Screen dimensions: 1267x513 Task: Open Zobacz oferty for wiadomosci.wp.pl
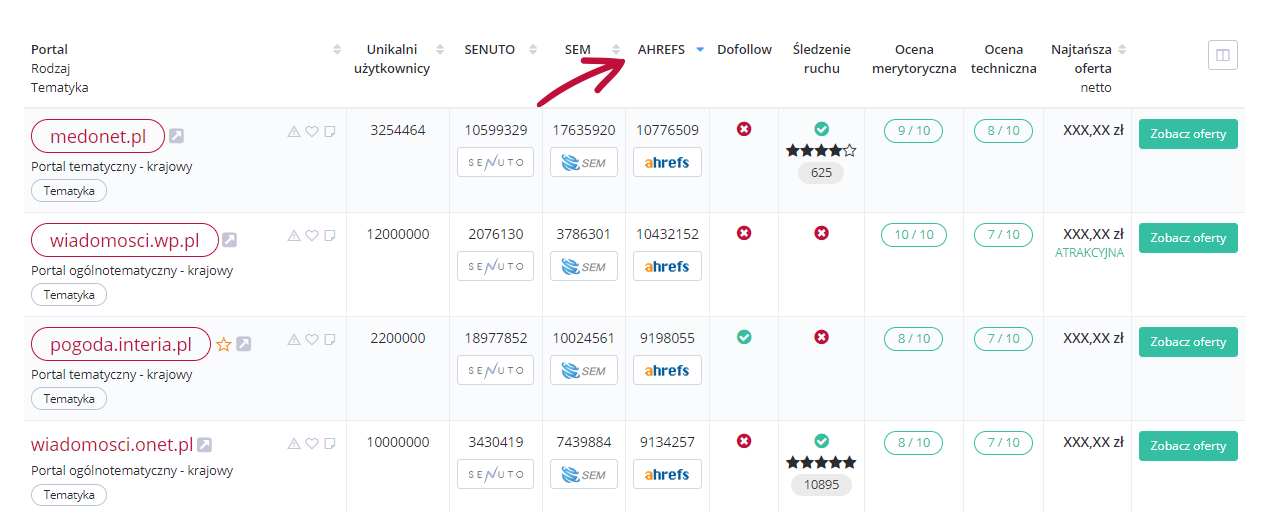pos(1188,238)
